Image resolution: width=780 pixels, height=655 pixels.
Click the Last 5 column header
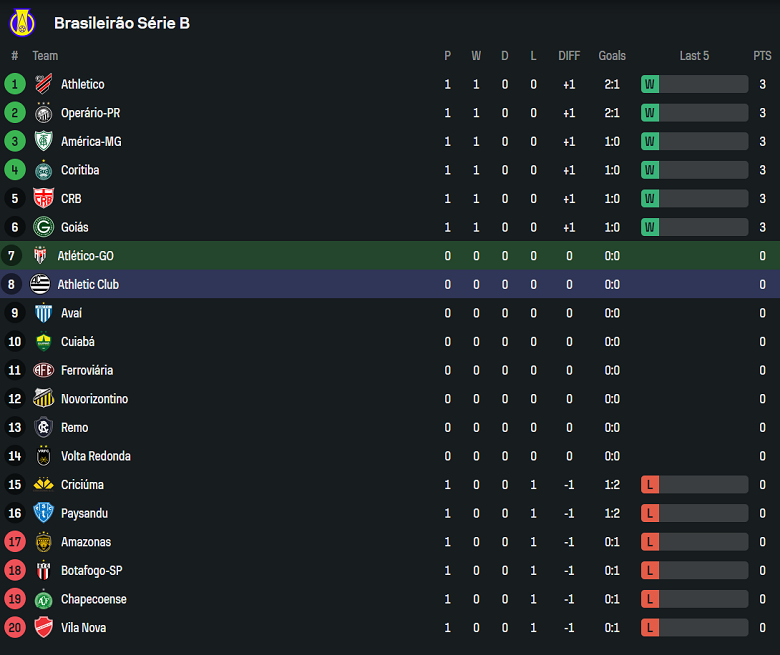(694, 56)
